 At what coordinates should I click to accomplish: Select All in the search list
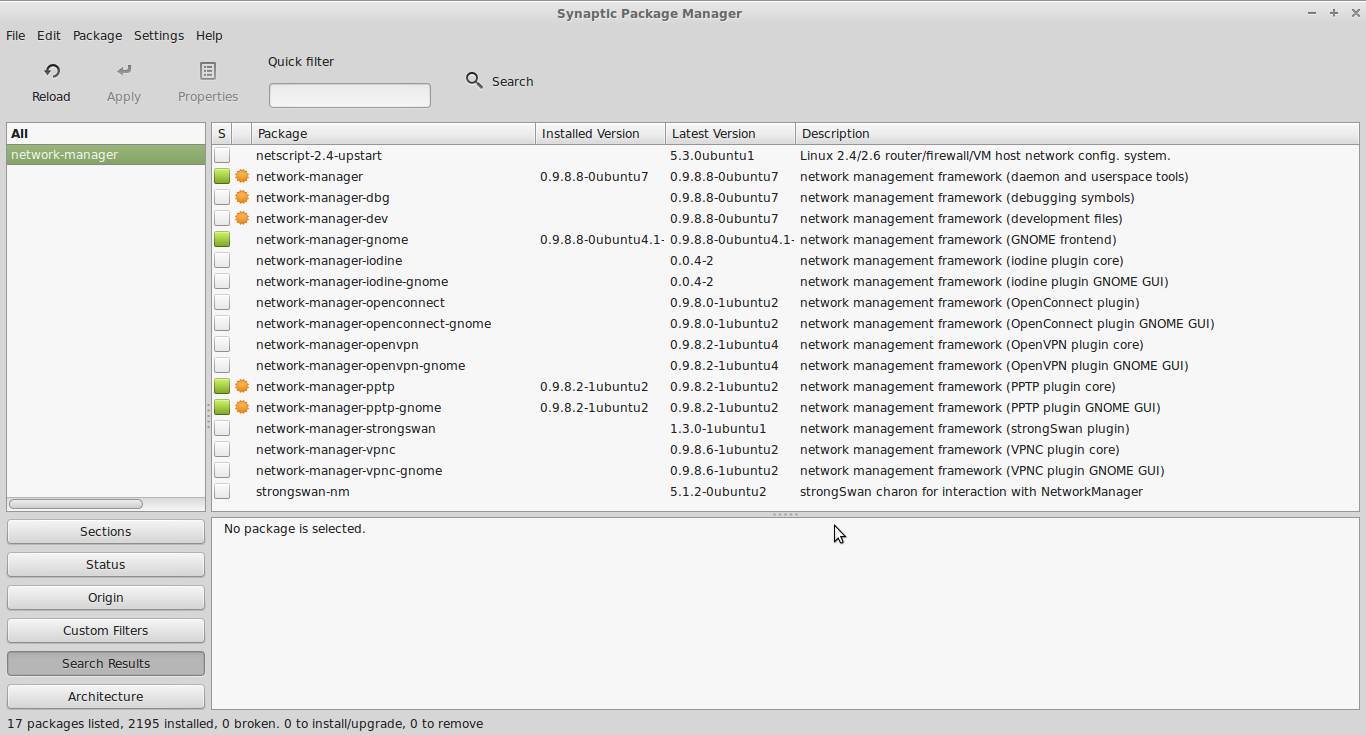(106, 133)
